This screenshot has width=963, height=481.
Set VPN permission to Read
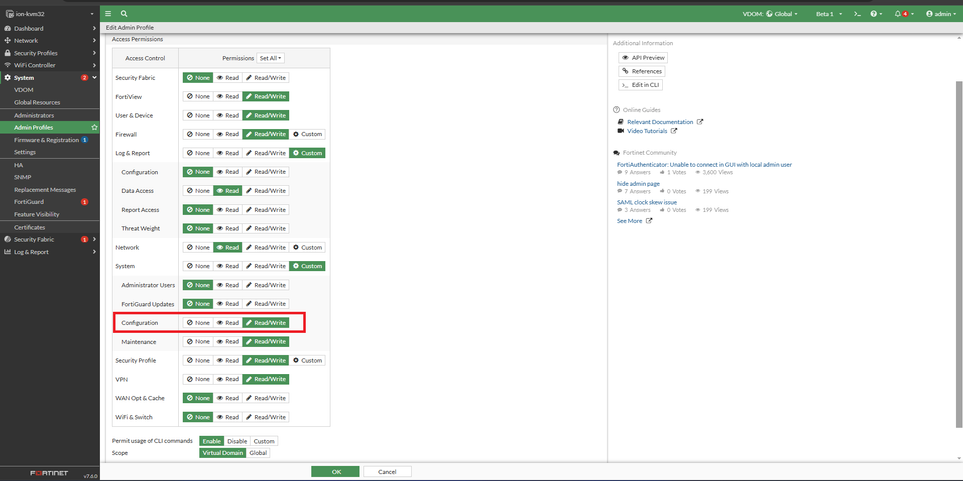tap(227, 379)
